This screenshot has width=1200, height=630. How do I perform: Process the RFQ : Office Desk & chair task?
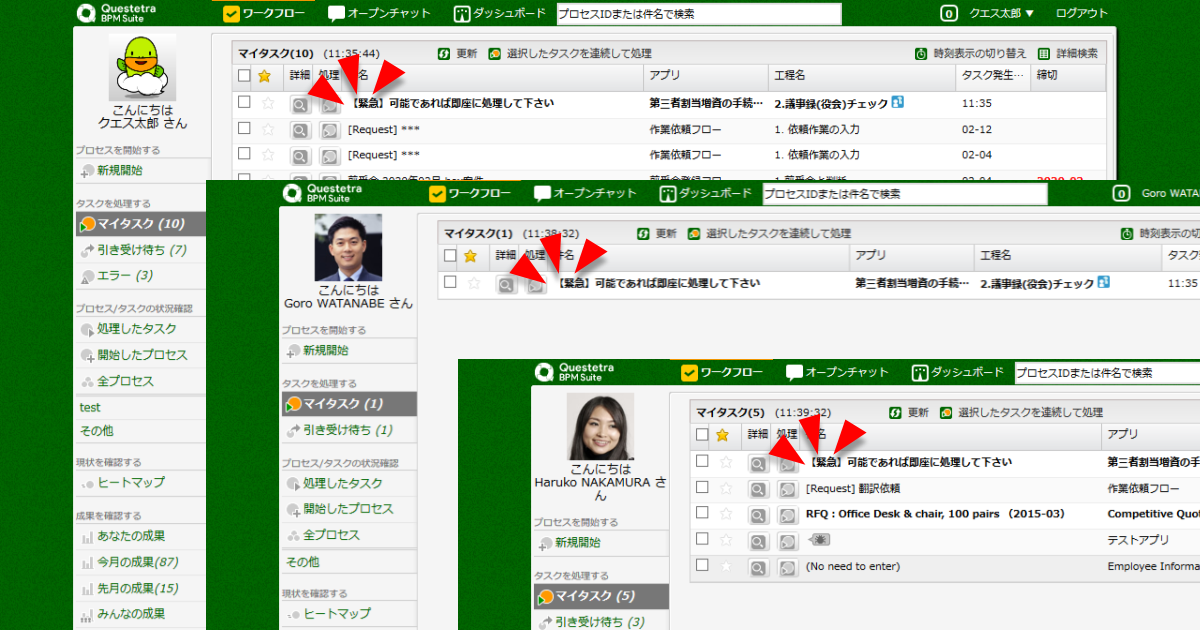click(788, 515)
